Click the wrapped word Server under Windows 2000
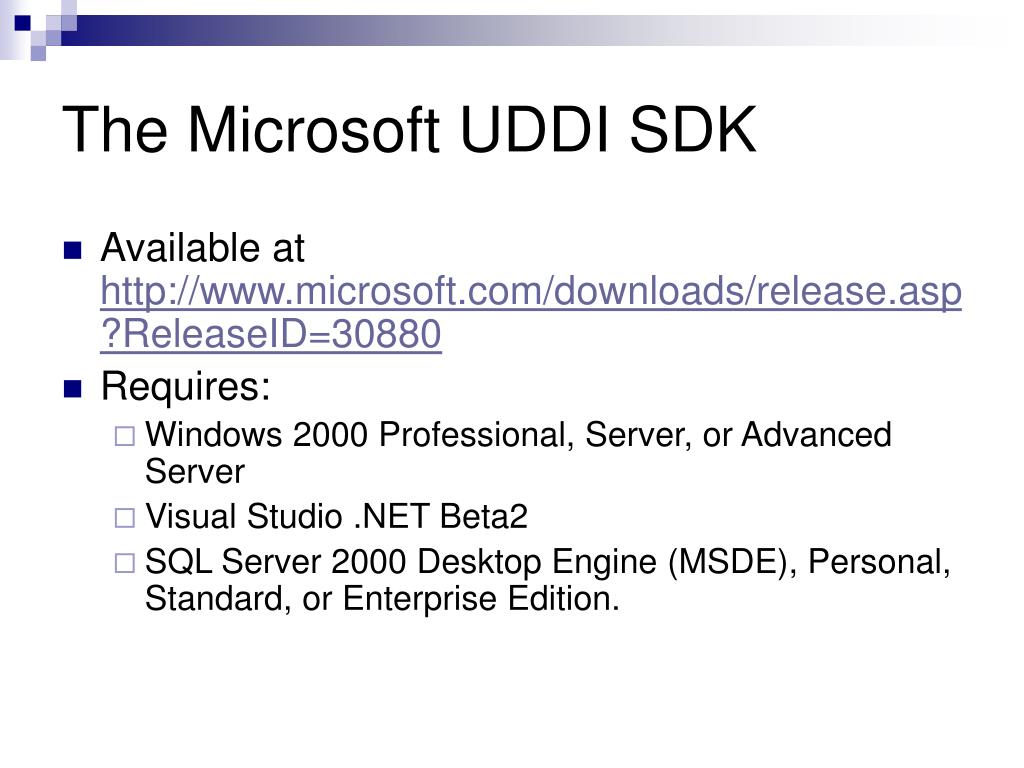The image size is (1024, 768). tap(195, 472)
